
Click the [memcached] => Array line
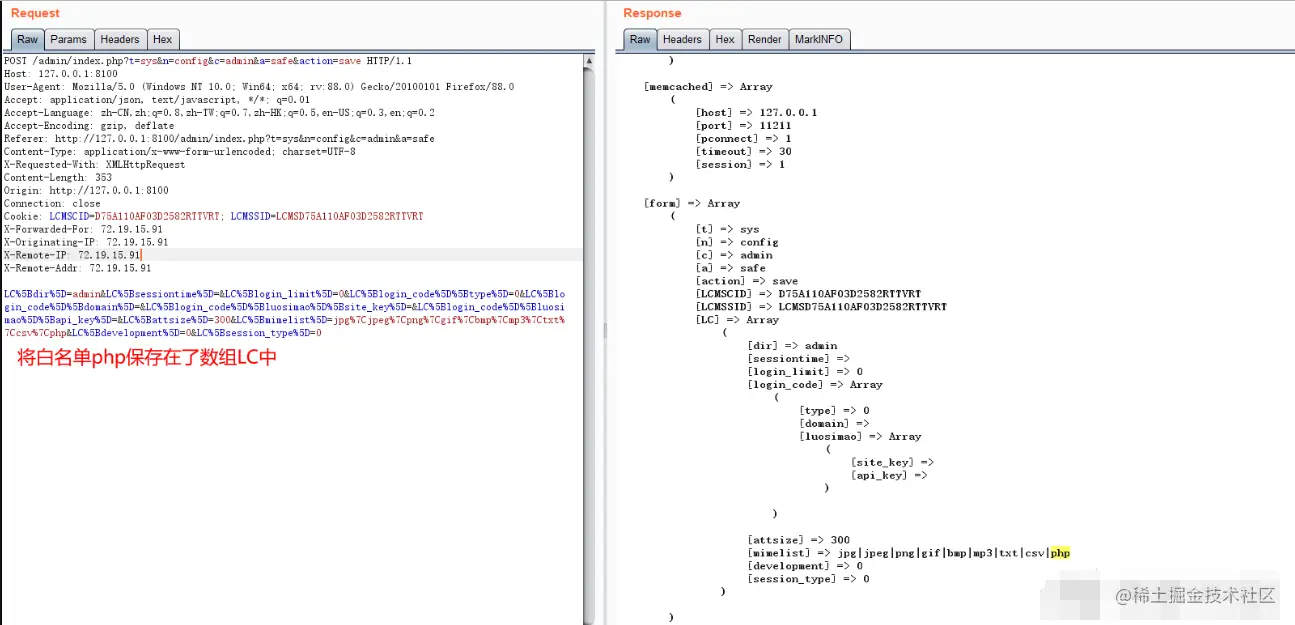click(x=708, y=87)
